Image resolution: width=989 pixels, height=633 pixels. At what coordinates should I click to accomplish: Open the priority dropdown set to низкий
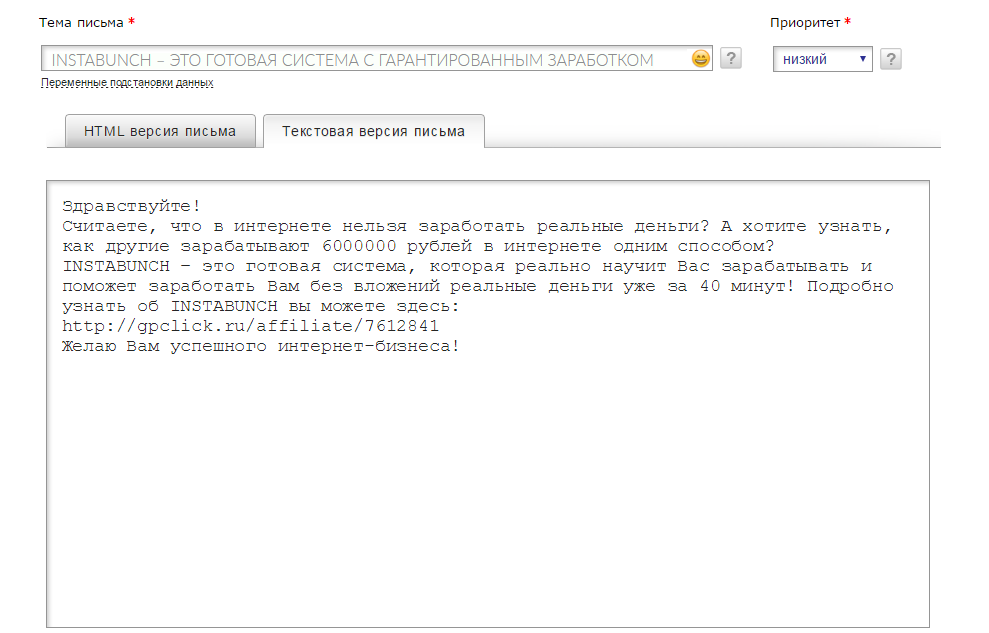(x=822, y=59)
